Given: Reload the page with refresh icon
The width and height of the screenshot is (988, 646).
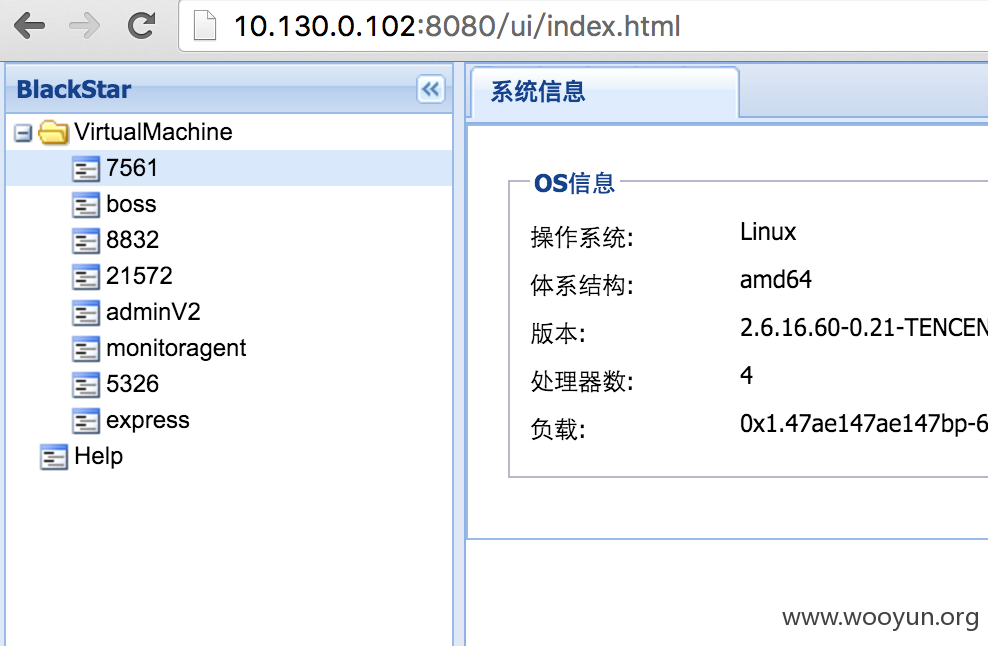Looking at the screenshot, I should [141, 26].
